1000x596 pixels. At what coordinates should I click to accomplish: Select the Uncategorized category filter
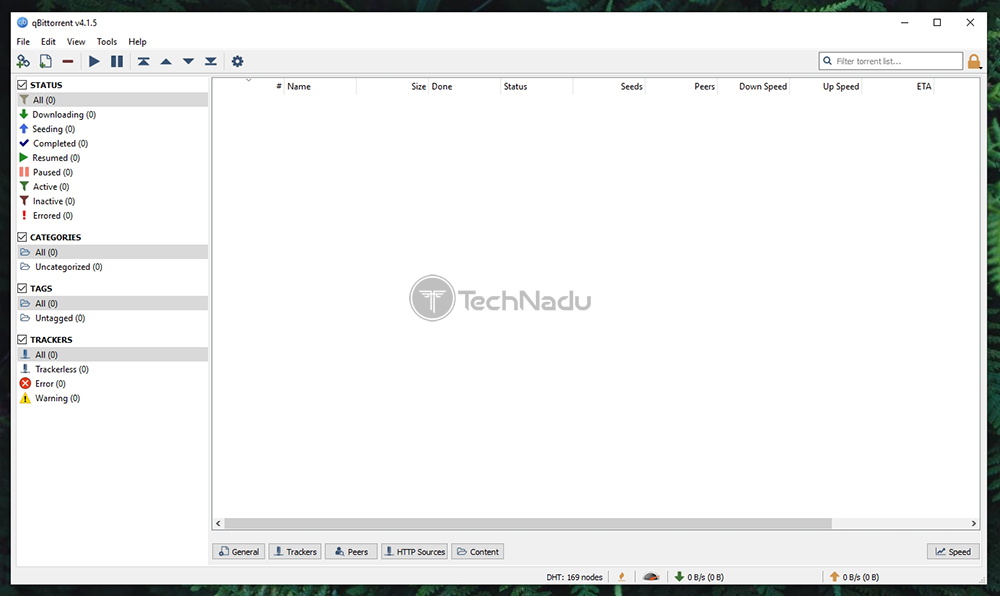click(68, 267)
